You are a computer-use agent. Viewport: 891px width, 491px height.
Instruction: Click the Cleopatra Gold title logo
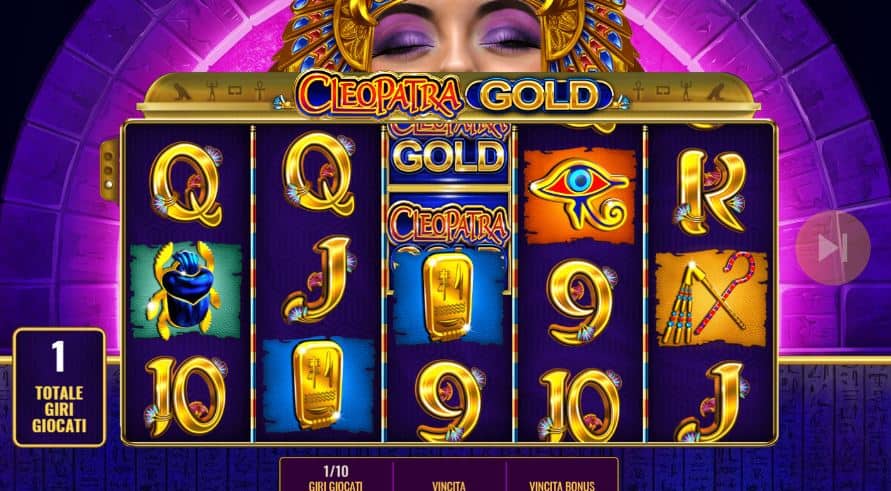tap(449, 94)
